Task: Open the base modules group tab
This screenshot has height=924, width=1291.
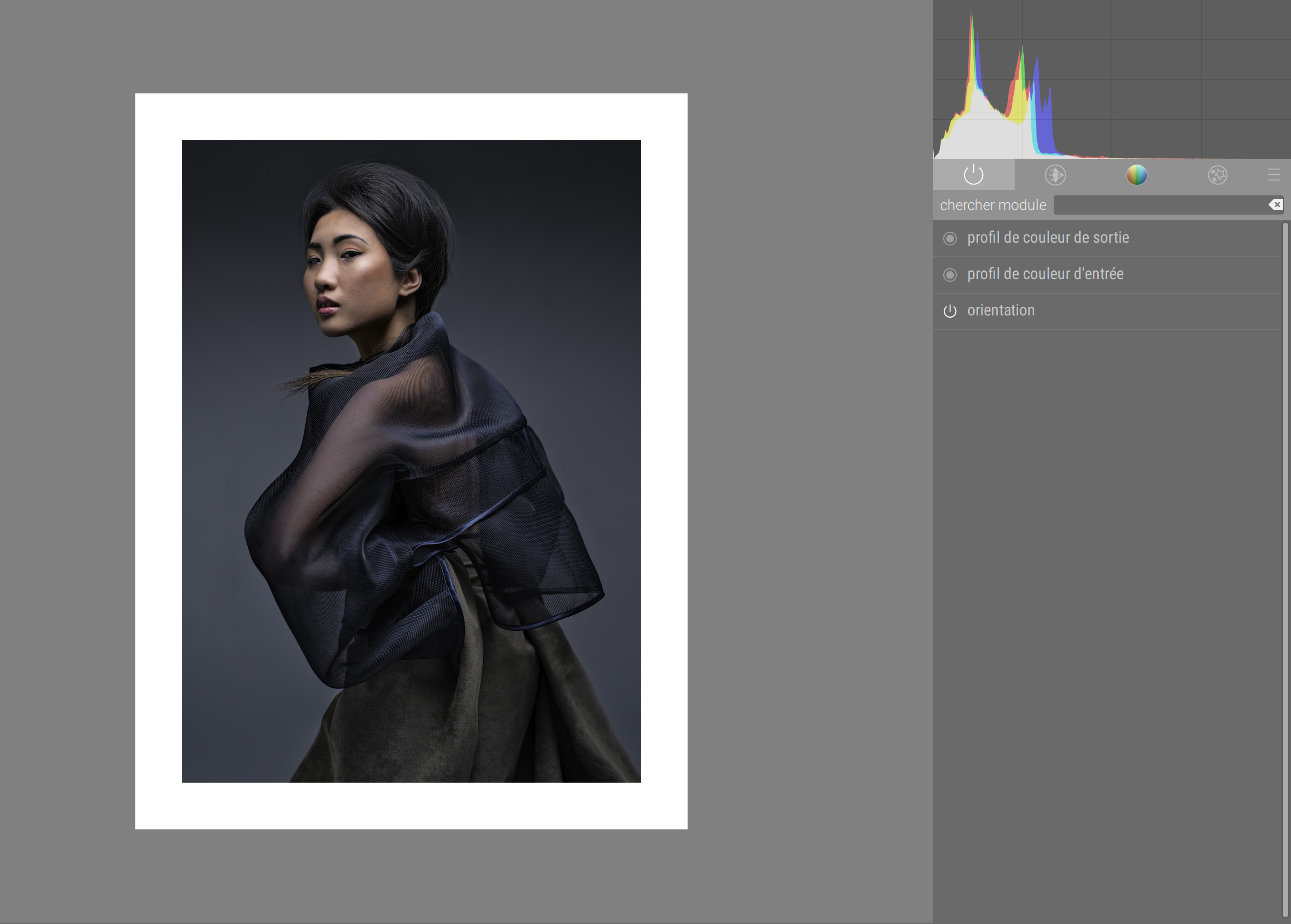Action: (1055, 175)
